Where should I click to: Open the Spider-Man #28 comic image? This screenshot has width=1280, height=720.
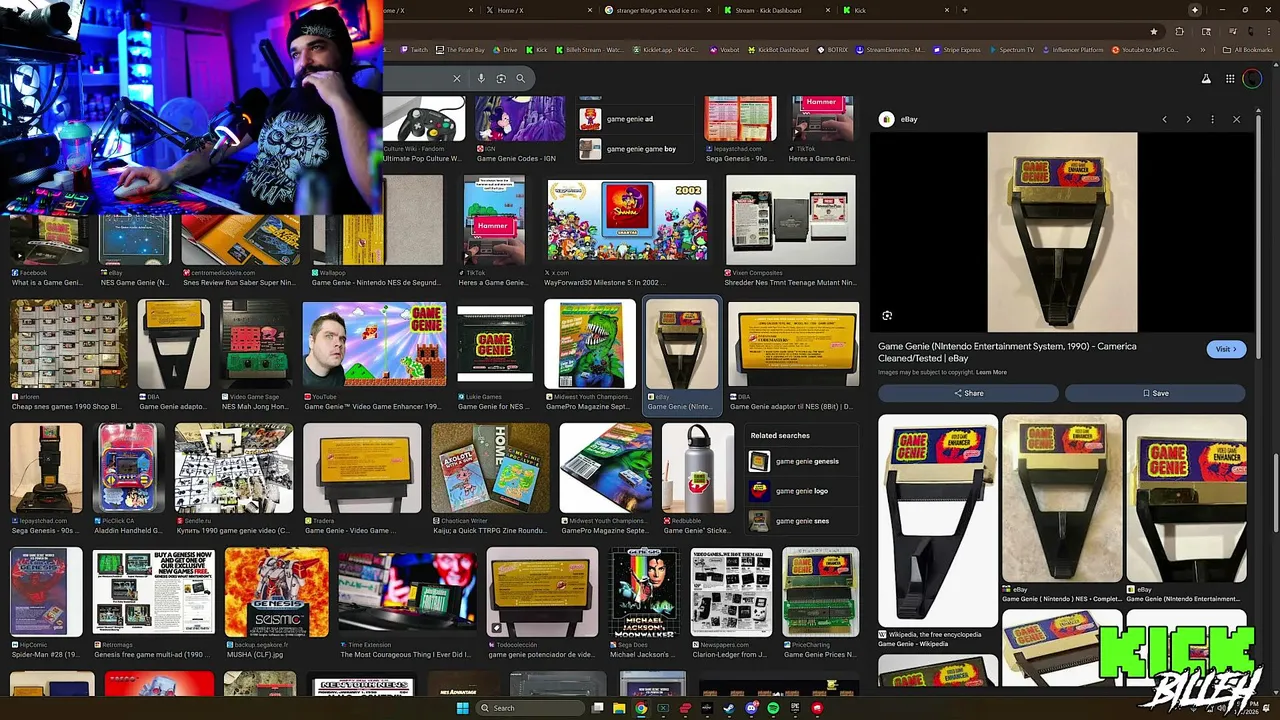tap(46, 591)
